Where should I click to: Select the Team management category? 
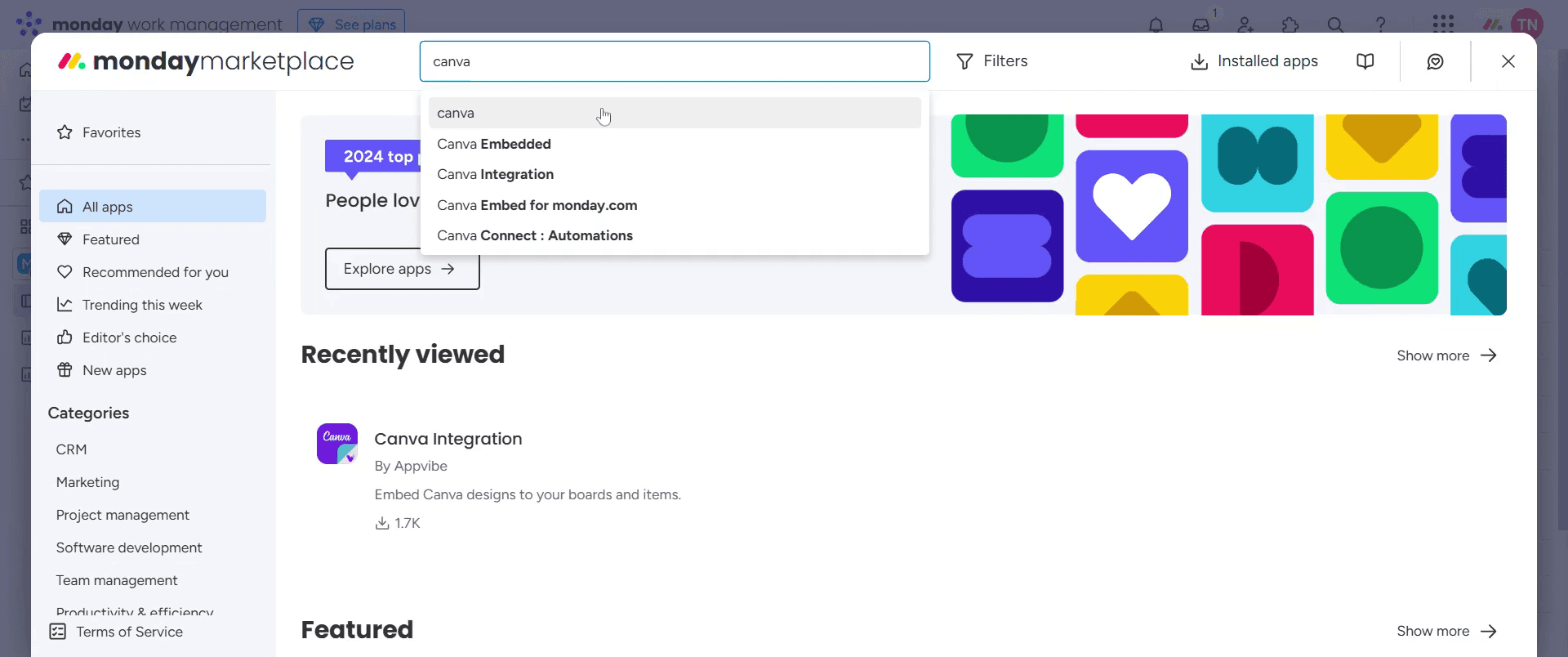tap(117, 580)
